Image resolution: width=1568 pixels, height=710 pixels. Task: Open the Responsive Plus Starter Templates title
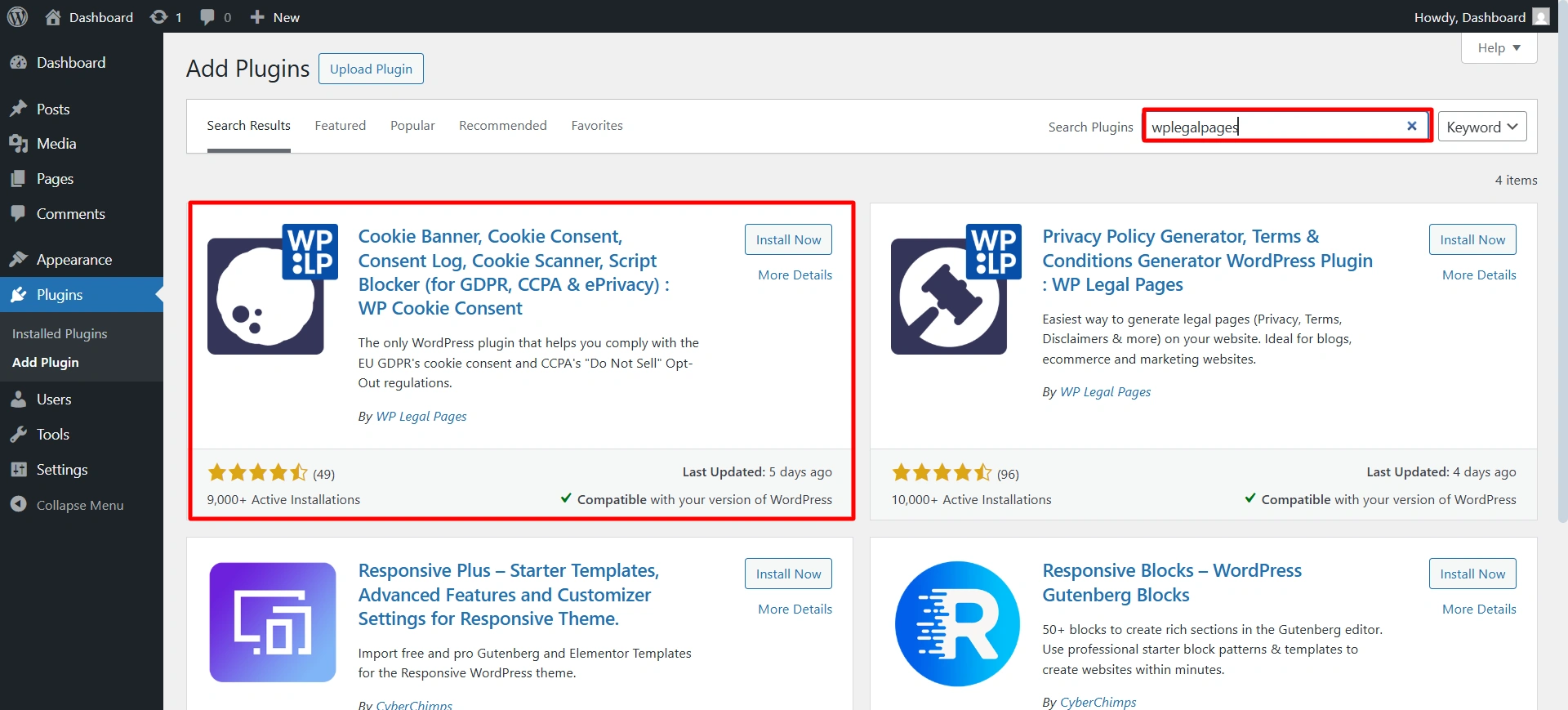coord(508,595)
